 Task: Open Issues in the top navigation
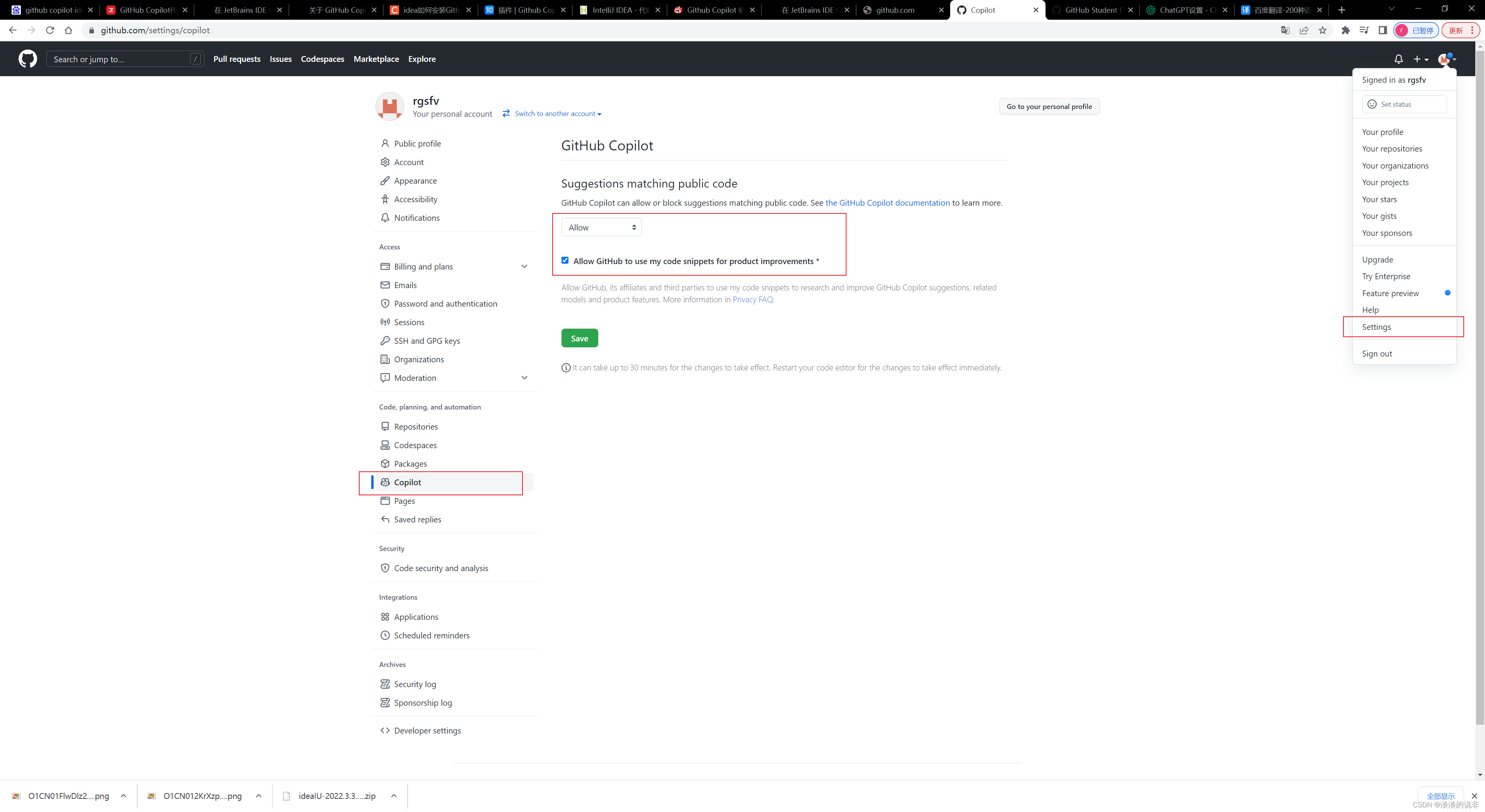point(280,59)
